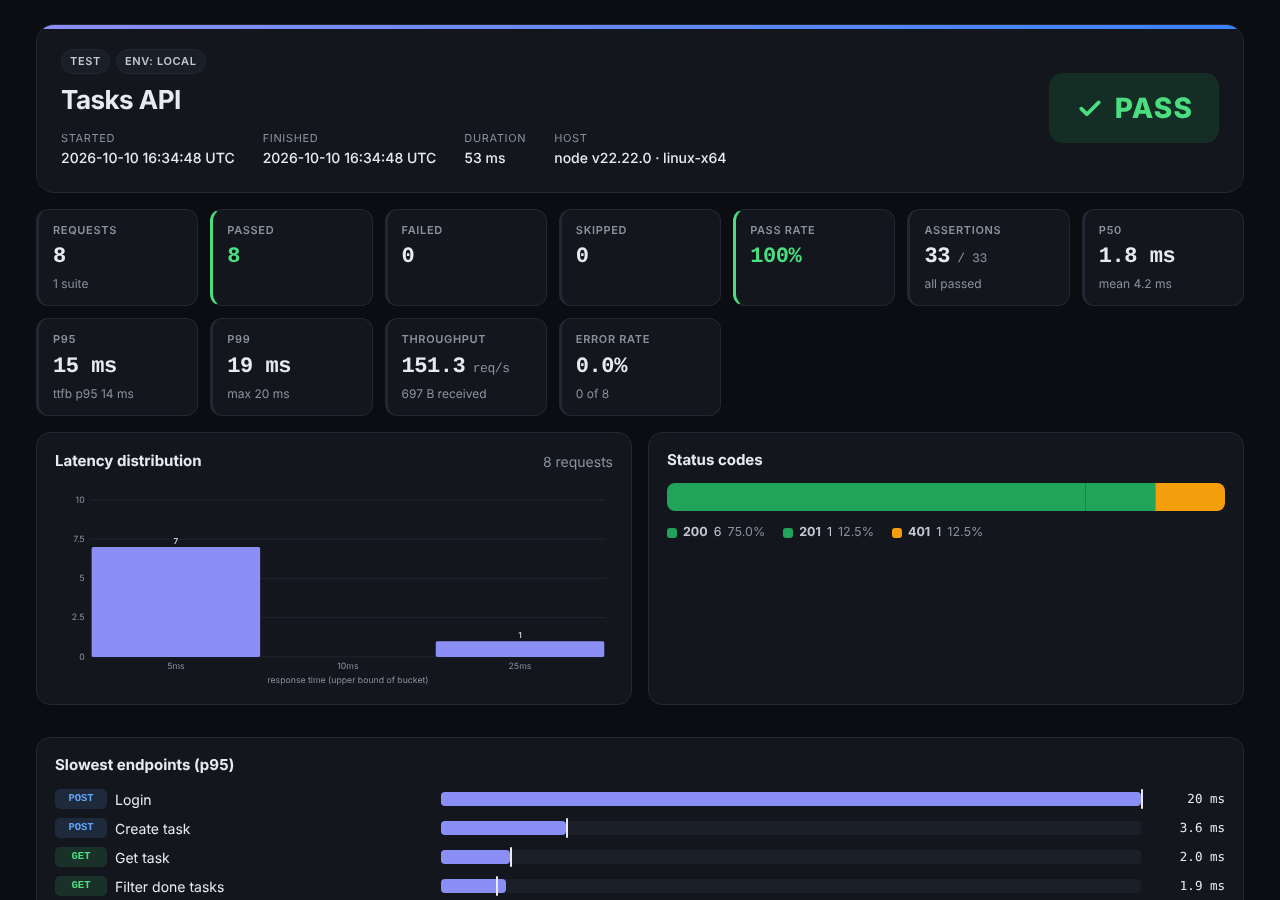Click the Login latency bar
This screenshot has width=1280, height=900.
[x=791, y=799]
